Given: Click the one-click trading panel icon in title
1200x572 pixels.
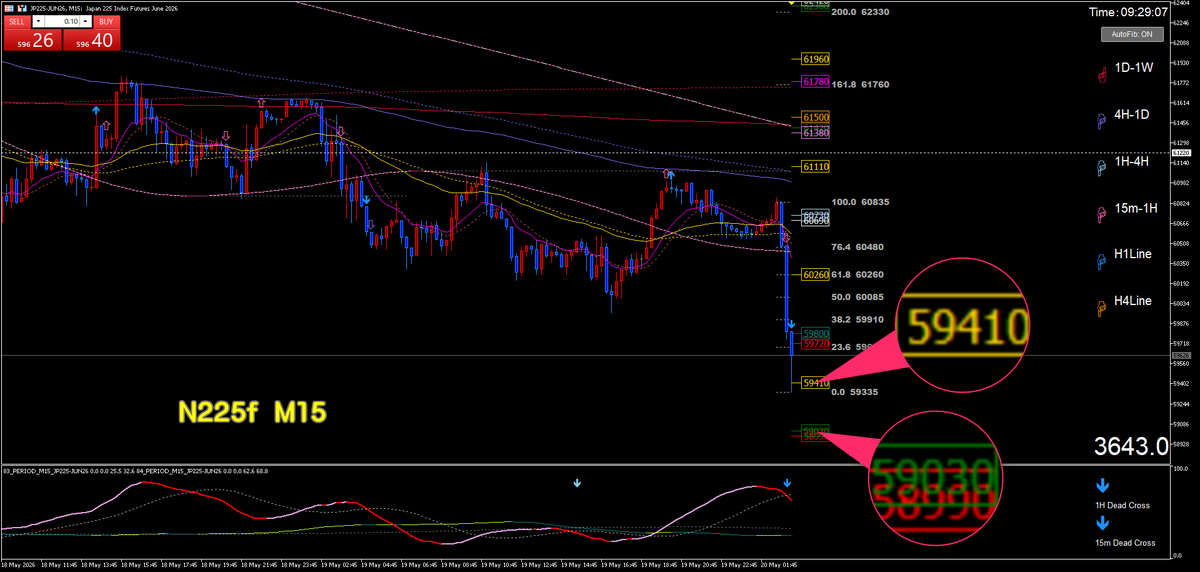Looking at the screenshot, I should pos(8,6).
